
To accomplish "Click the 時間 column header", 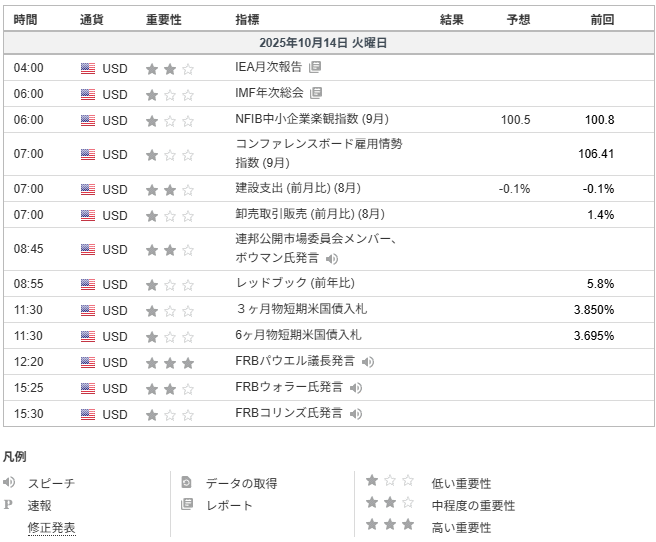I will pos(26,20).
